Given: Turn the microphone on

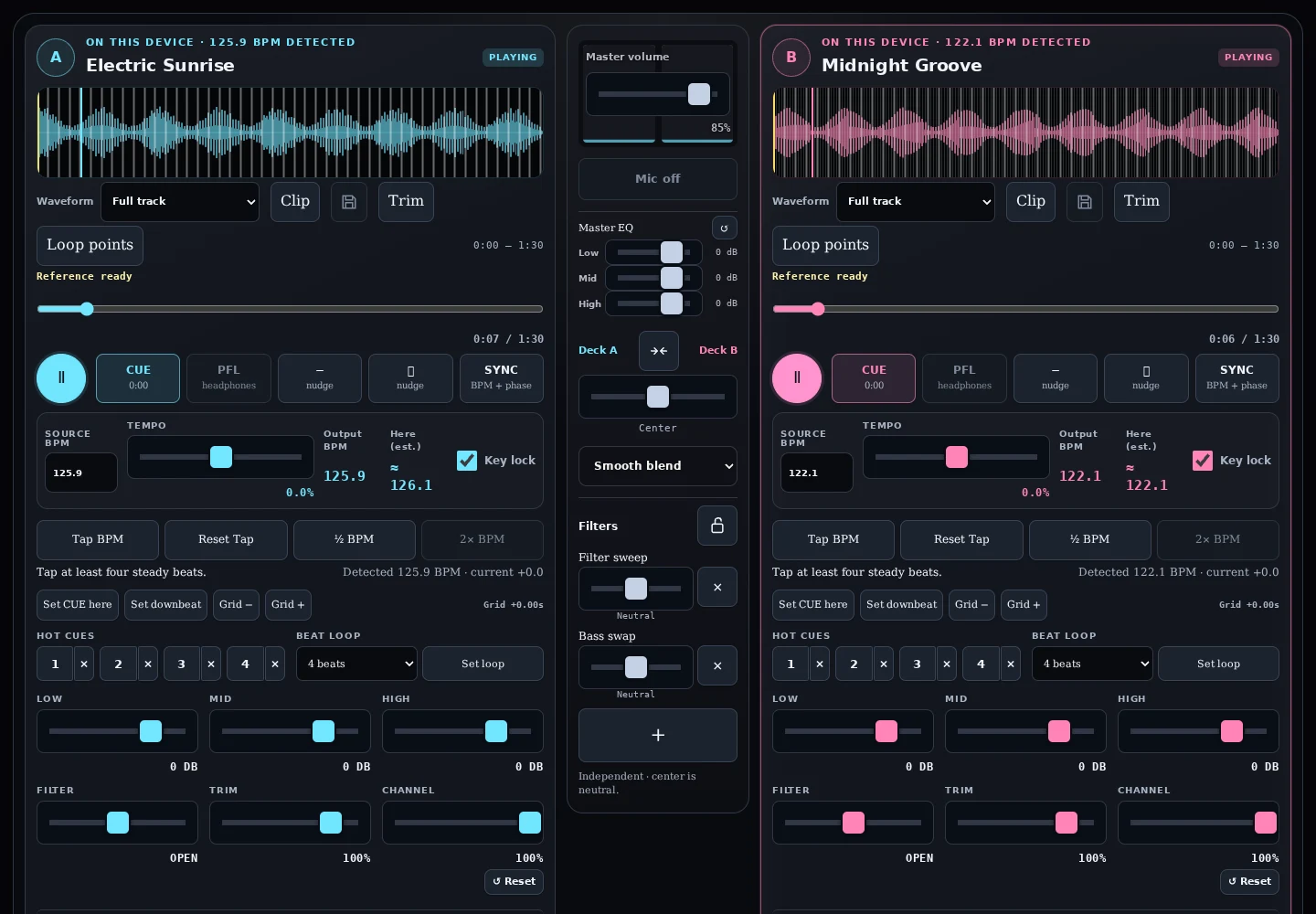Looking at the screenshot, I should (x=658, y=179).
